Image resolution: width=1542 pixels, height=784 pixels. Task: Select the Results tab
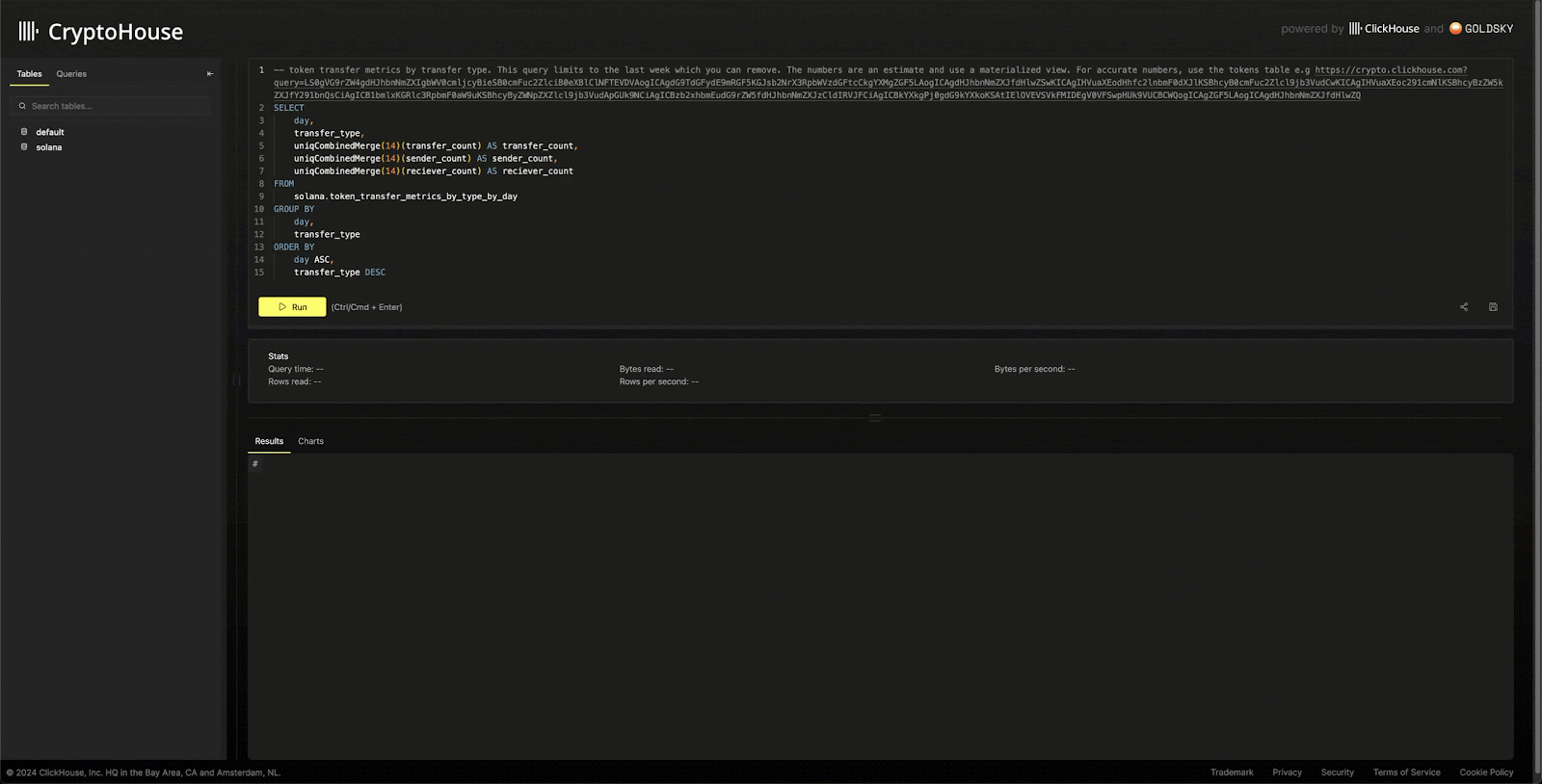click(x=269, y=441)
